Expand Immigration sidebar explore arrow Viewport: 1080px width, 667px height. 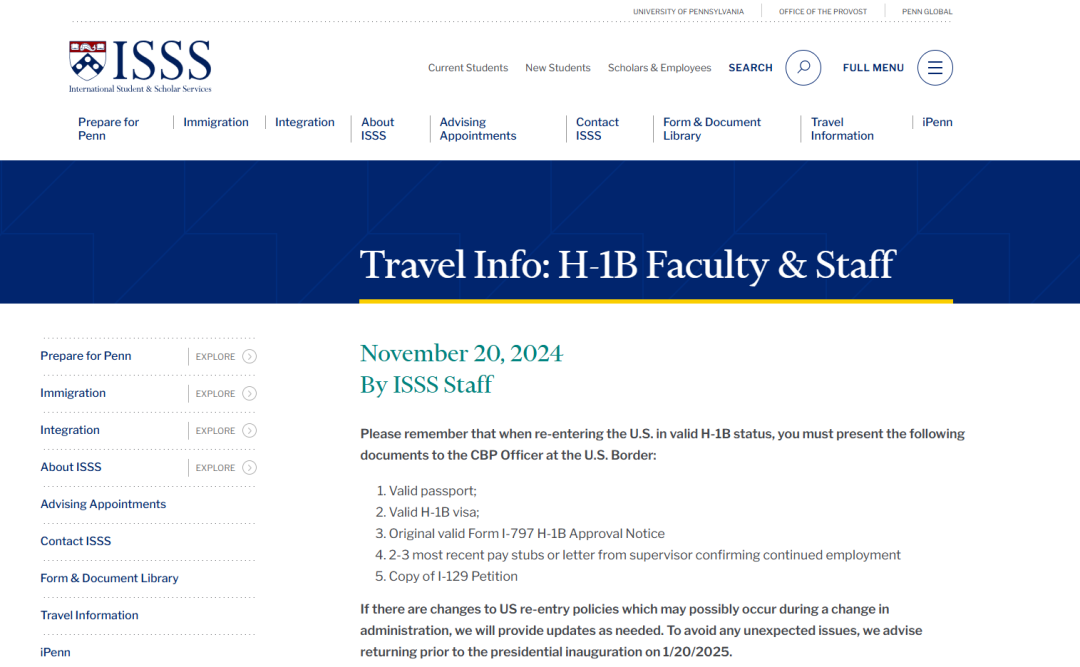click(249, 393)
